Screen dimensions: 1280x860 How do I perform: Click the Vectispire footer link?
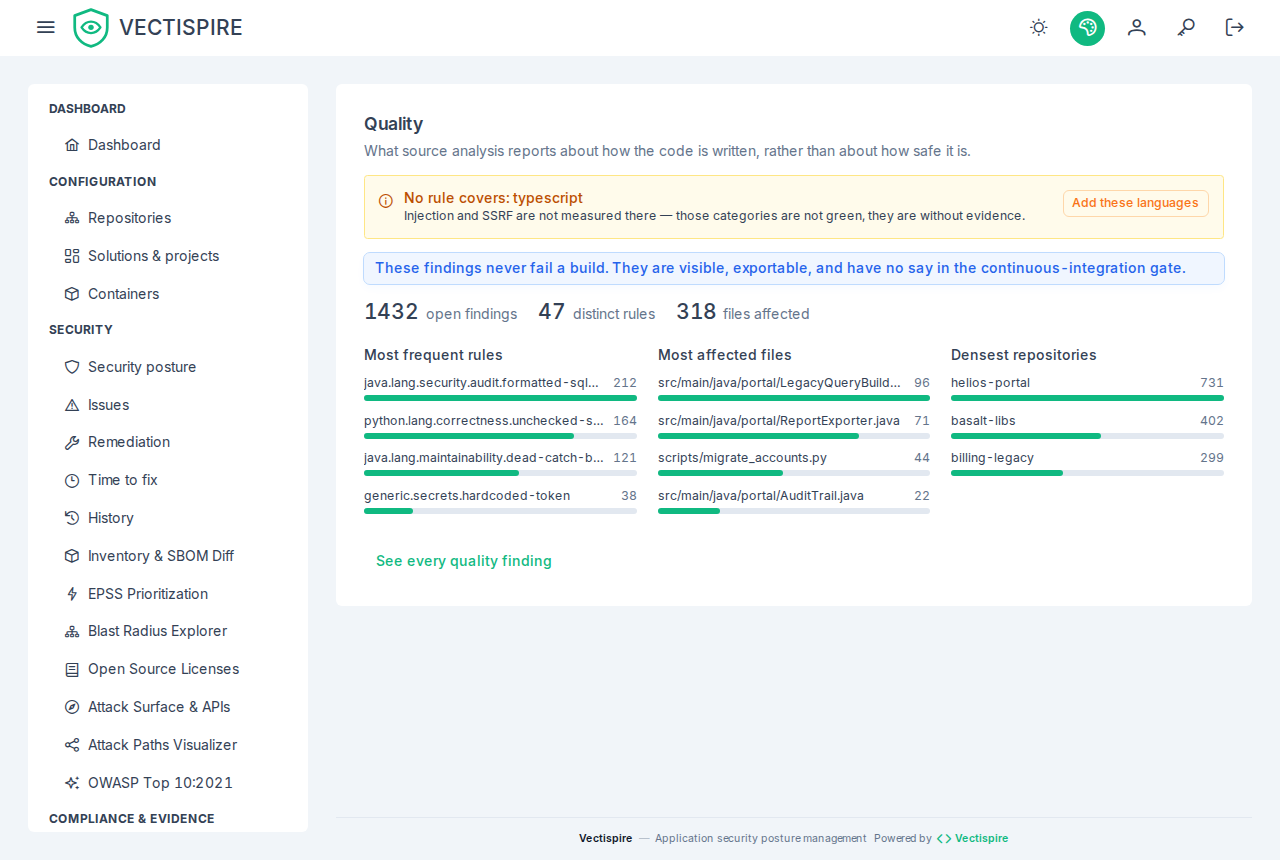coord(972,838)
